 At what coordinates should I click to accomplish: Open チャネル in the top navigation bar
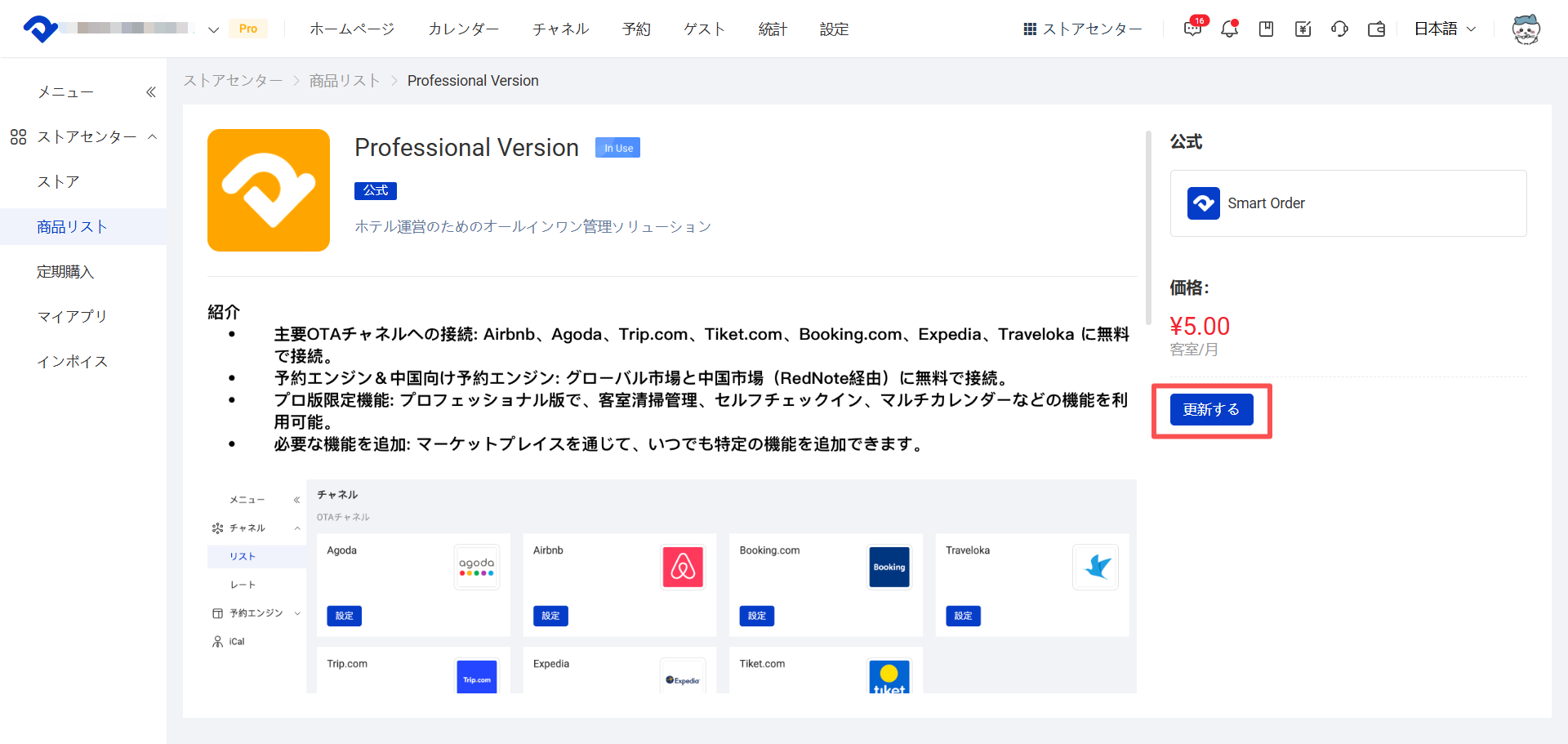coord(560,29)
